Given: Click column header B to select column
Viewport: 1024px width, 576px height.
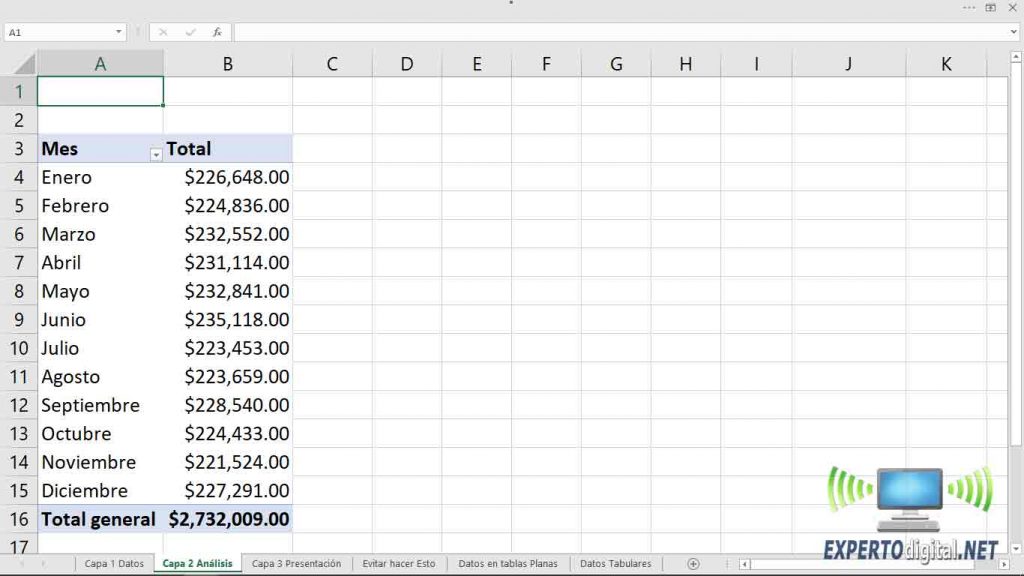Looking at the screenshot, I should (x=227, y=63).
